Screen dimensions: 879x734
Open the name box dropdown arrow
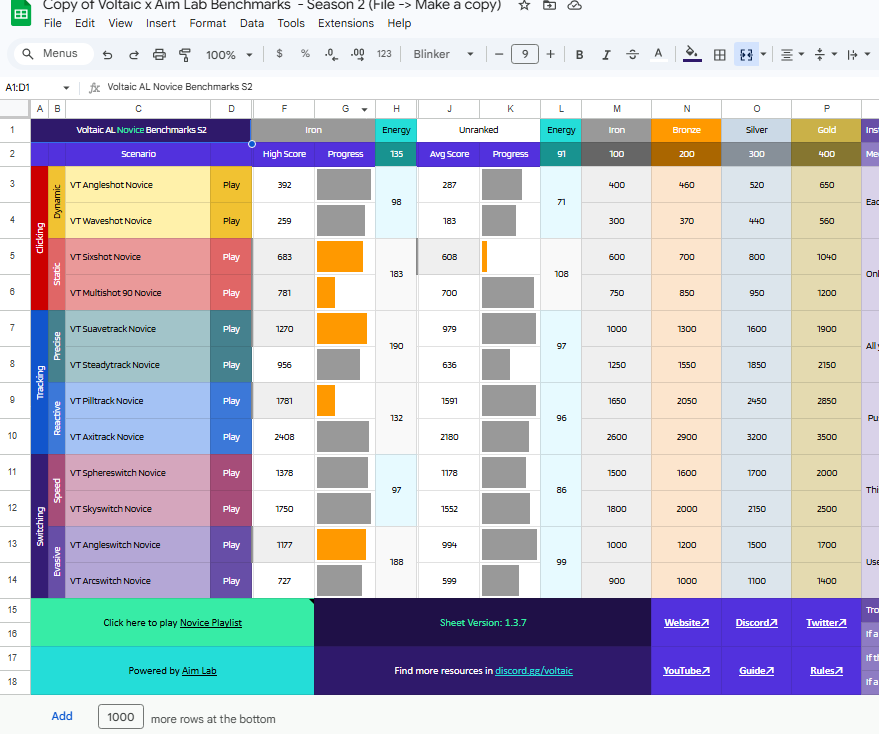click(66, 87)
